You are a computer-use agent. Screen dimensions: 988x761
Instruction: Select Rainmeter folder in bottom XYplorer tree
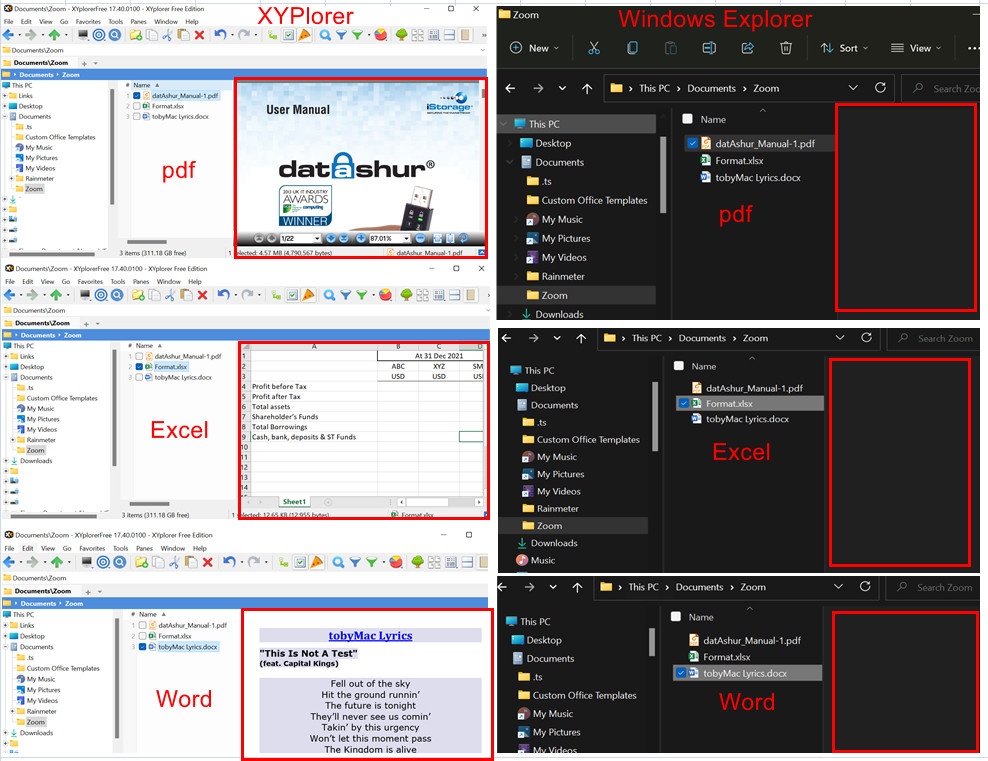(42, 711)
